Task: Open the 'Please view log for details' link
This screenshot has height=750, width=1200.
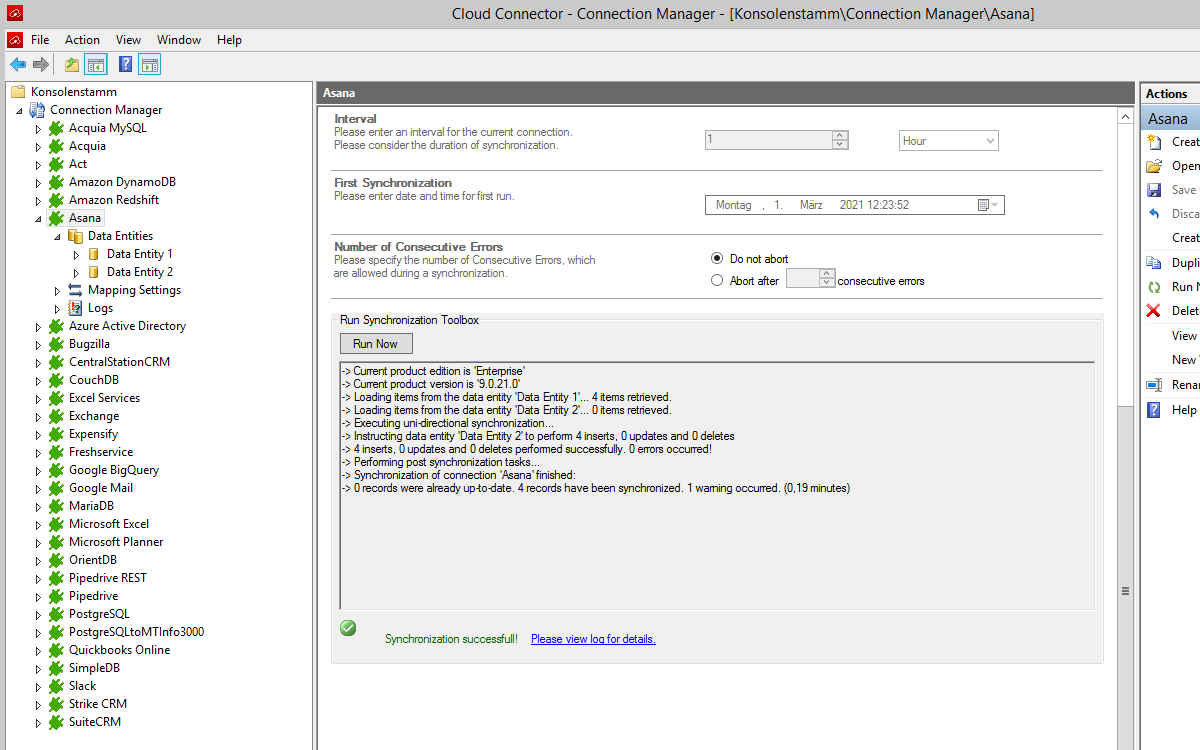Action: 593,639
